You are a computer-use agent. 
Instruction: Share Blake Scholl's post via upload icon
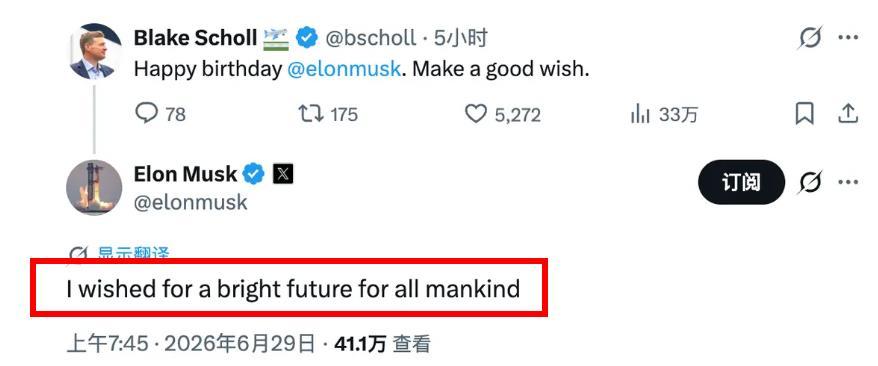click(x=848, y=114)
